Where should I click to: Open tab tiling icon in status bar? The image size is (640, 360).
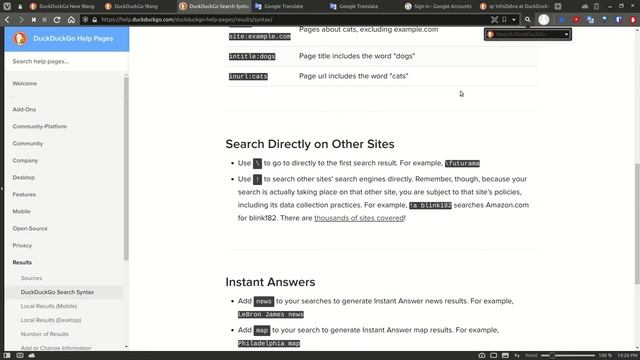(x=493, y=356)
